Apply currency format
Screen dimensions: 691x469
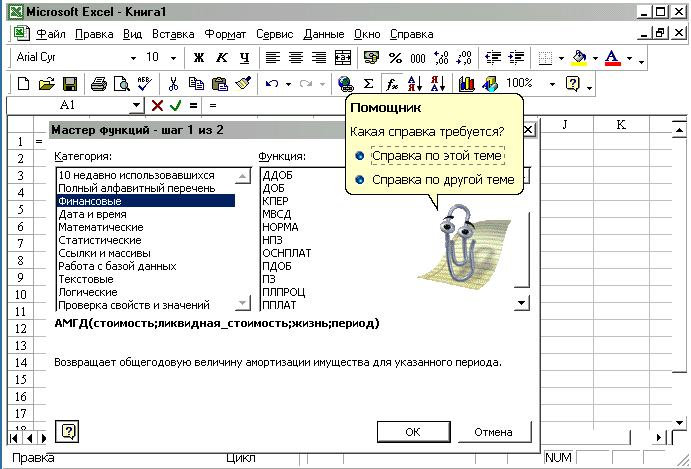click(x=372, y=58)
